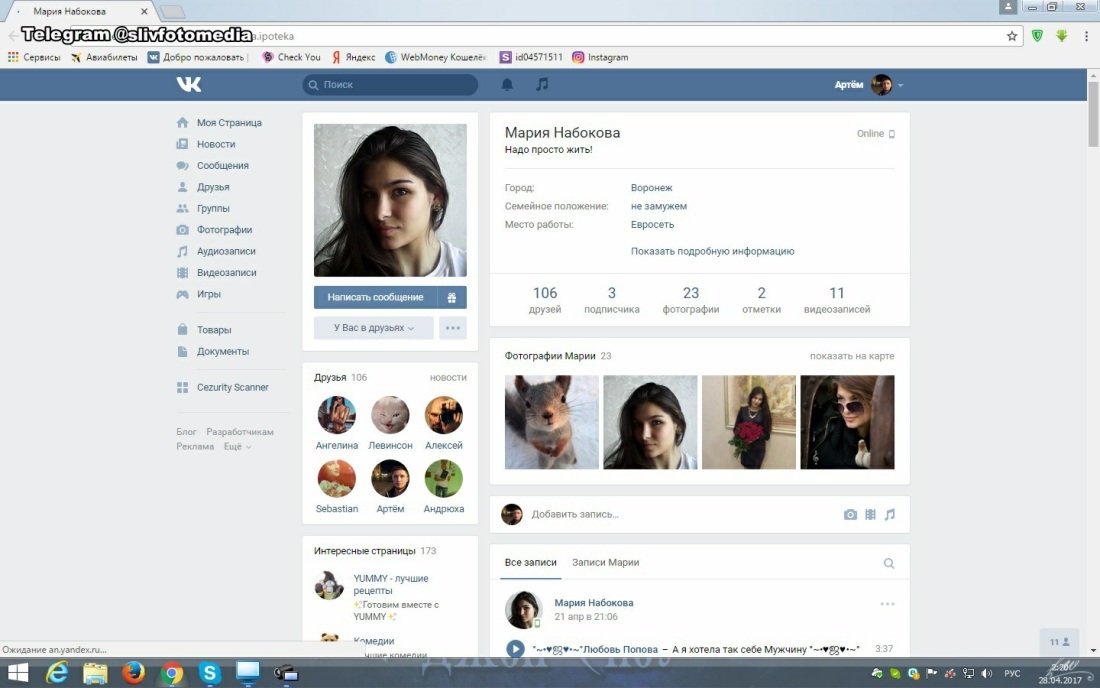
Task: Click the gift icon next to message button
Action: pyautogui.click(x=452, y=297)
